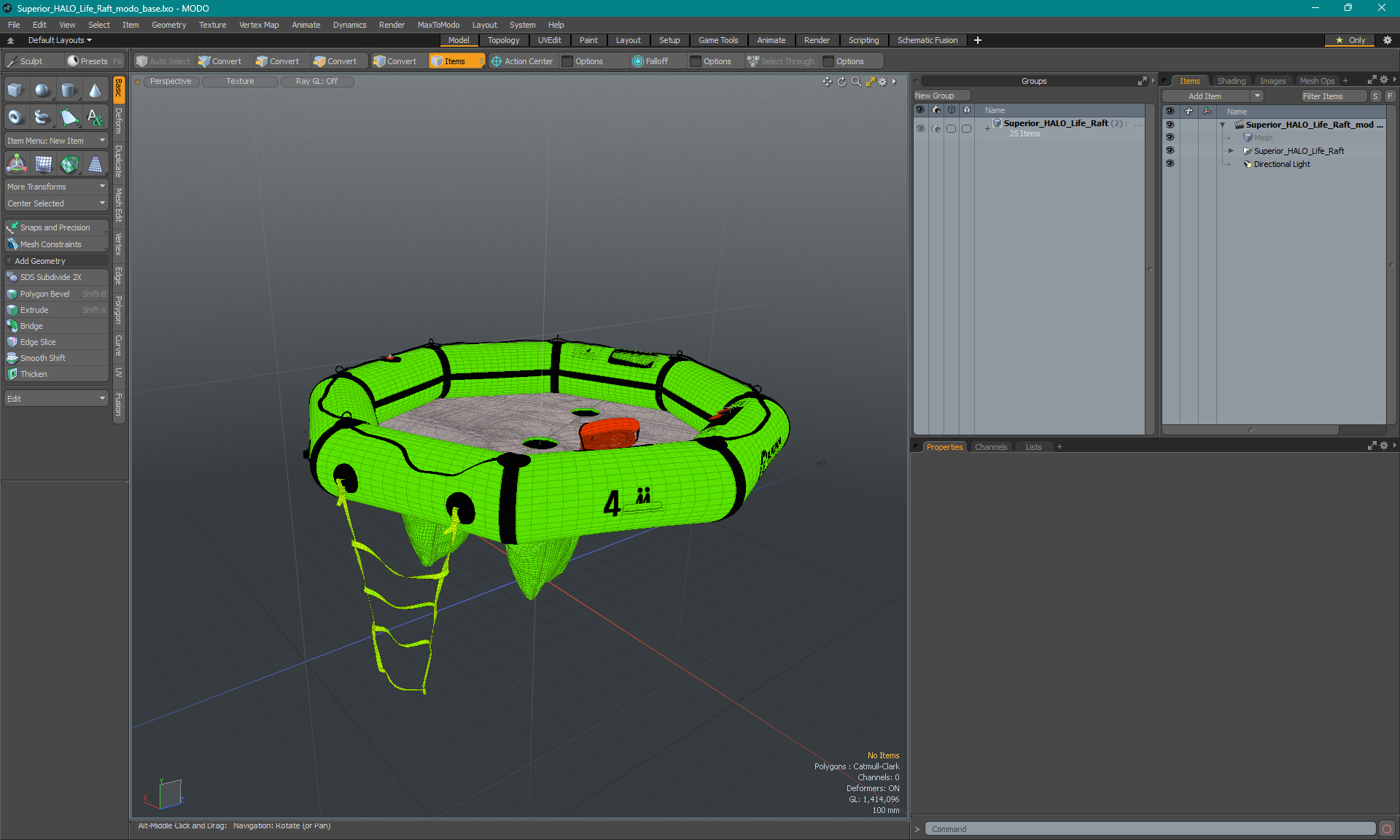Open the Vertex Map menu
This screenshot has height=840, width=1400.
tap(259, 25)
